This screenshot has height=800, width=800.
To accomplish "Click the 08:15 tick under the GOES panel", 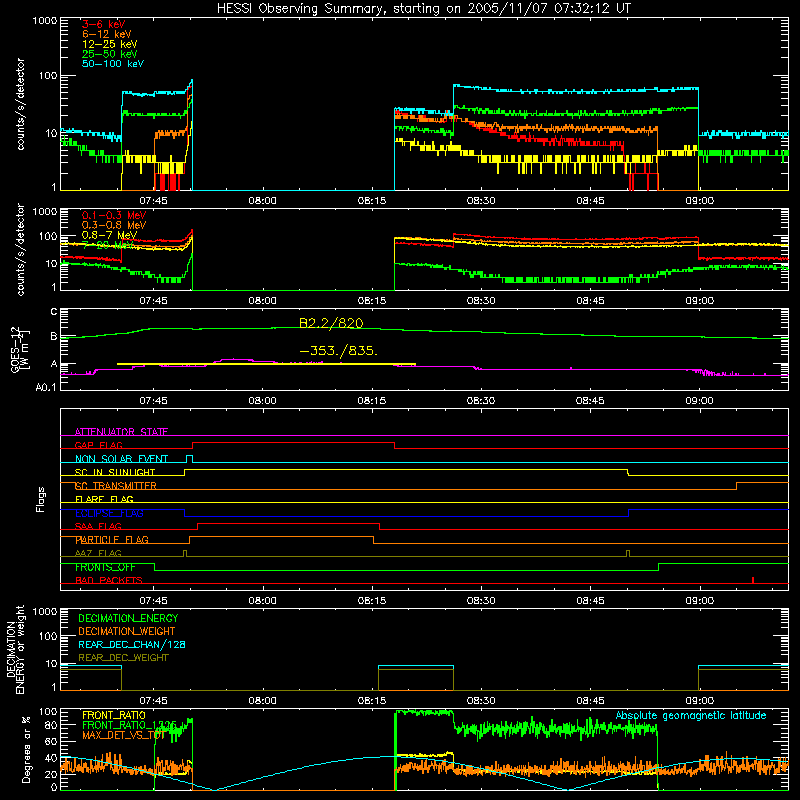I will coord(371,401).
